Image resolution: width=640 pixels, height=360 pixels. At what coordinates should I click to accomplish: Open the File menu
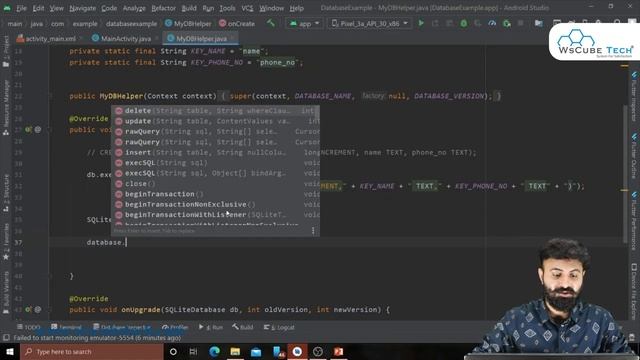[21, 8]
